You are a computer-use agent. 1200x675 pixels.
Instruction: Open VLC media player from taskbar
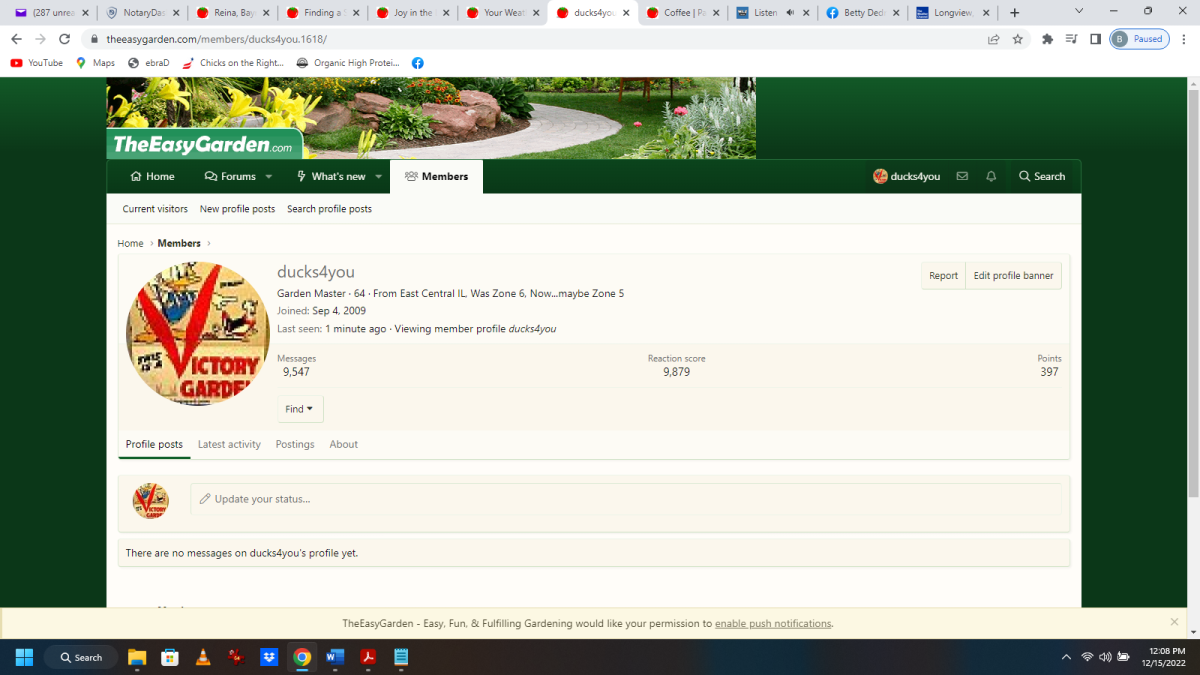point(203,657)
